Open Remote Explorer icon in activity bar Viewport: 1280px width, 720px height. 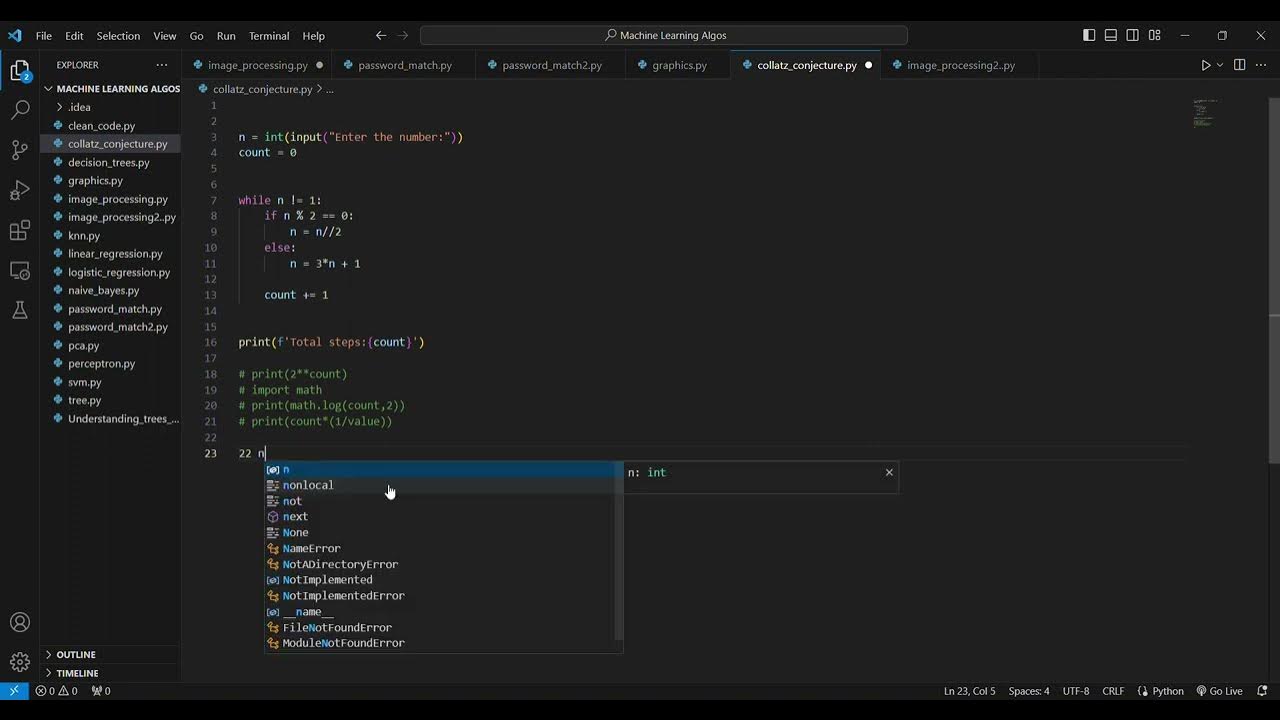click(x=20, y=271)
